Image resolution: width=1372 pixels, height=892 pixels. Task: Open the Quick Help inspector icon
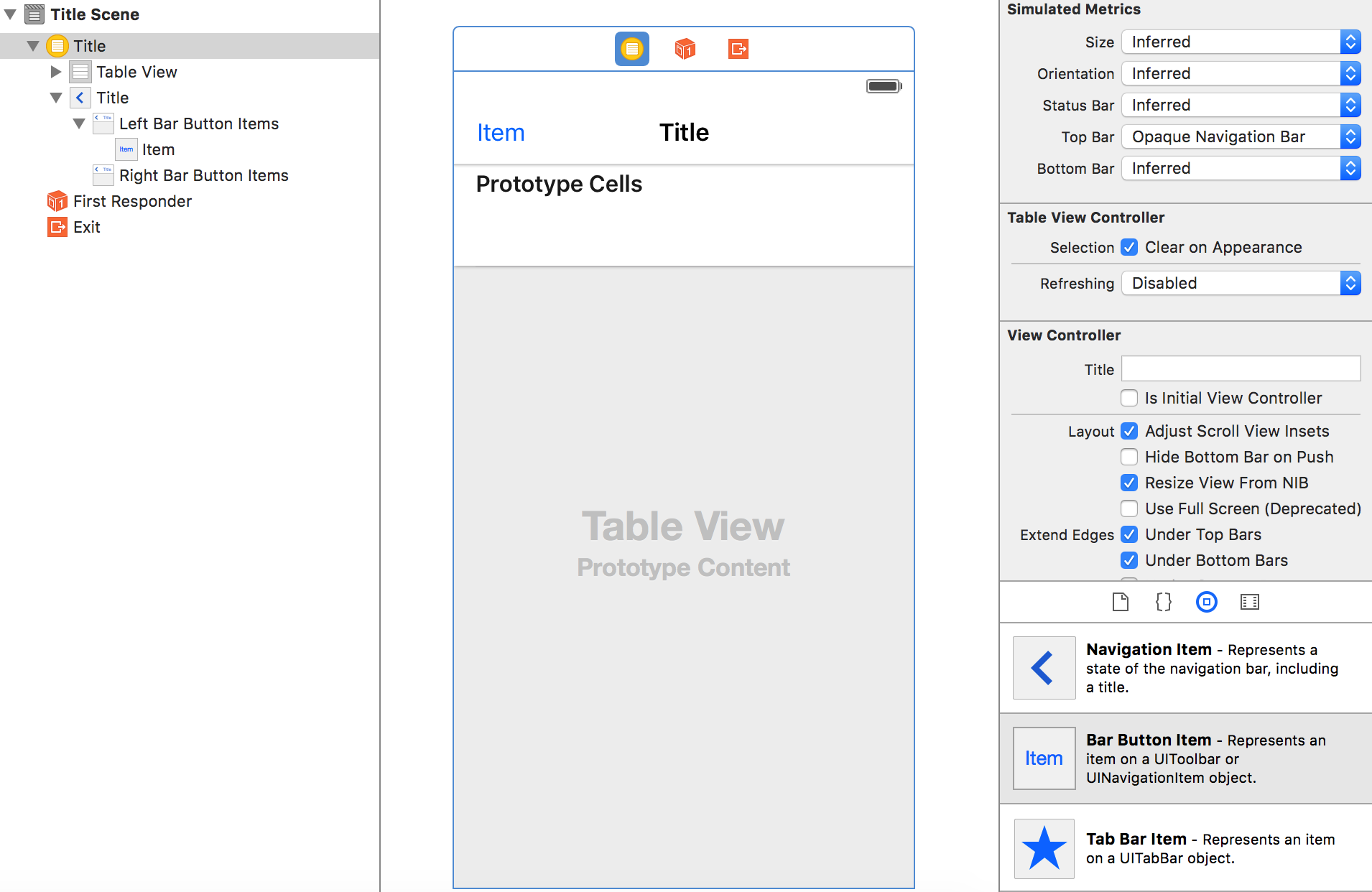[1162, 602]
